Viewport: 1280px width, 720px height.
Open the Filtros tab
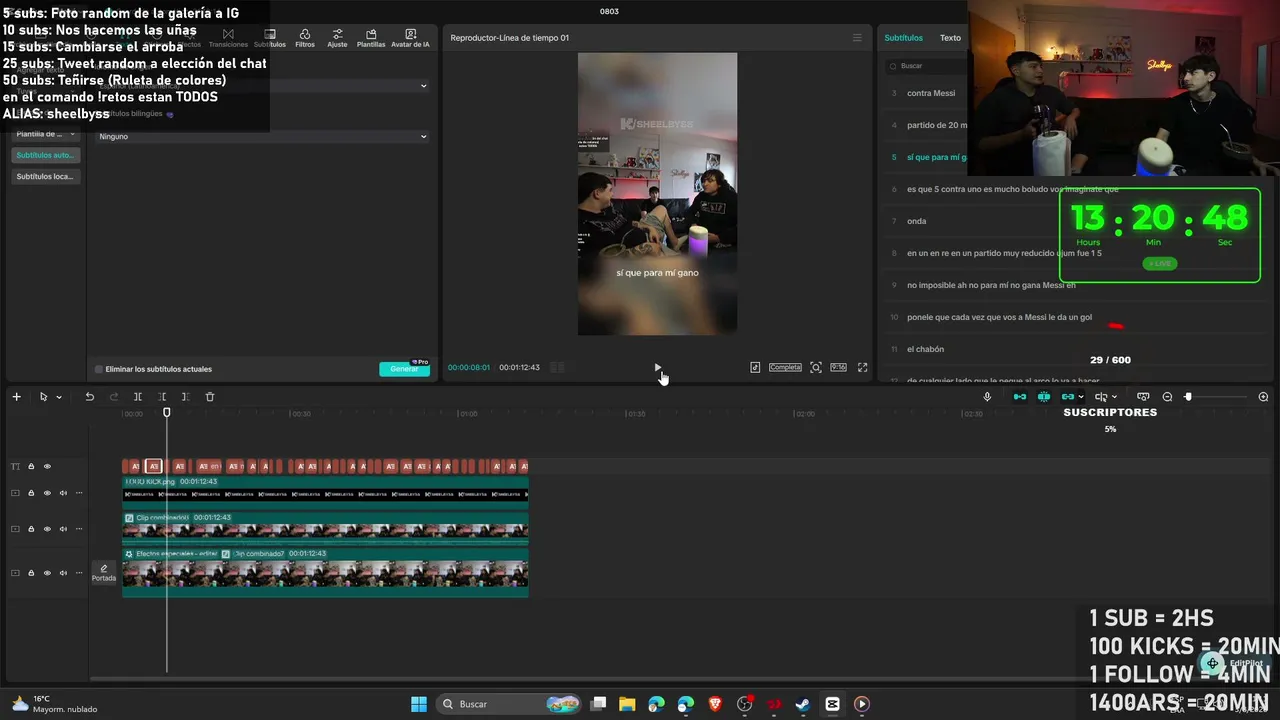pos(305,38)
